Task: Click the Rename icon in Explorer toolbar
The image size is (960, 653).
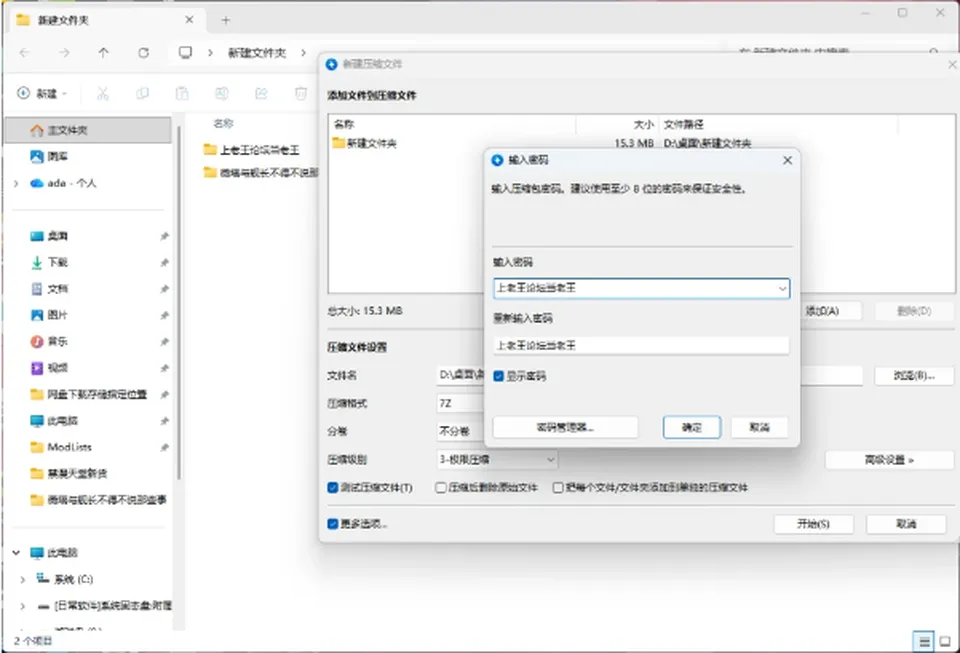Action: tap(222, 93)
